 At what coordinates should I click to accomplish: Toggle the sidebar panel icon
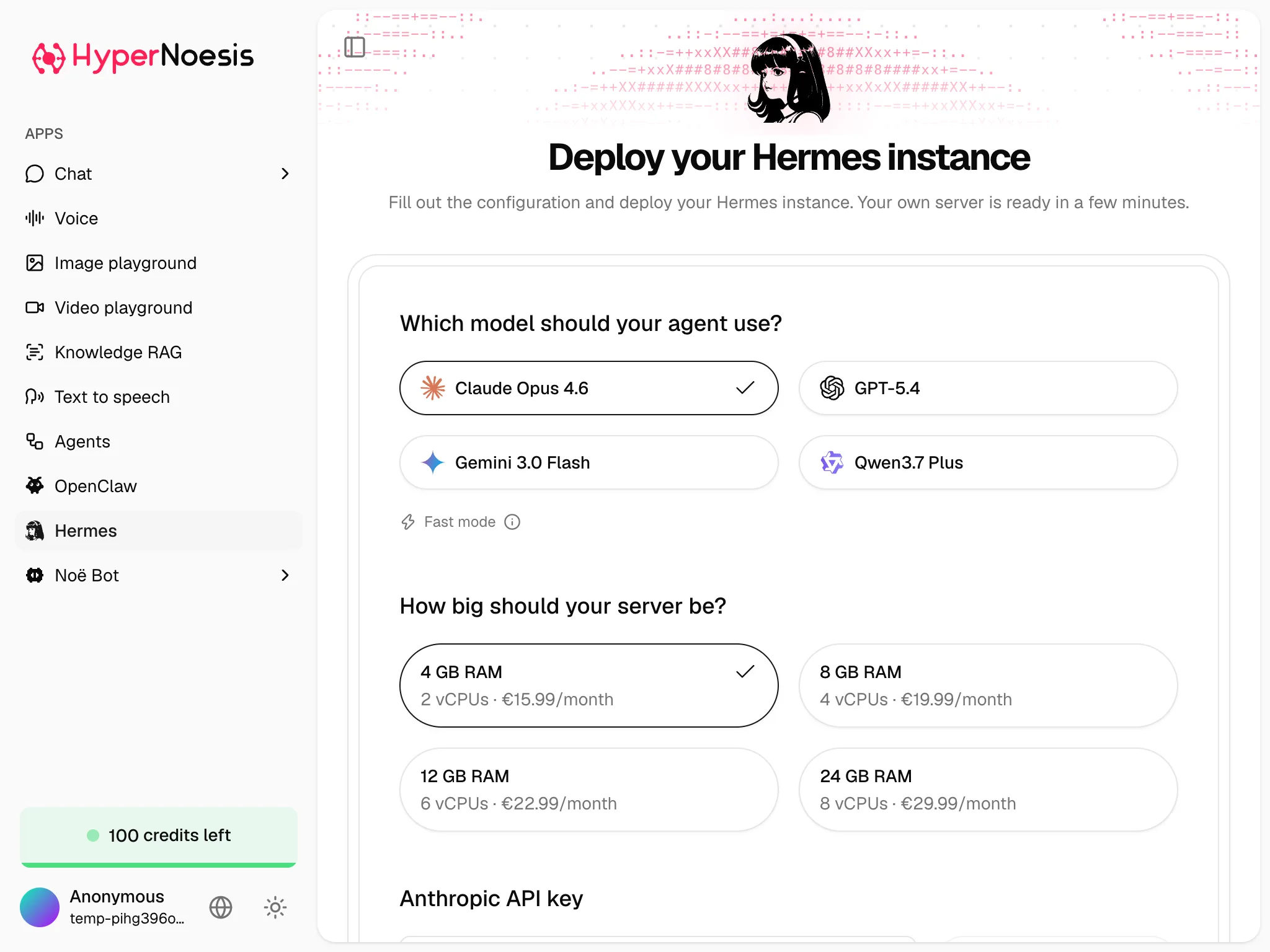coord(355,47)
